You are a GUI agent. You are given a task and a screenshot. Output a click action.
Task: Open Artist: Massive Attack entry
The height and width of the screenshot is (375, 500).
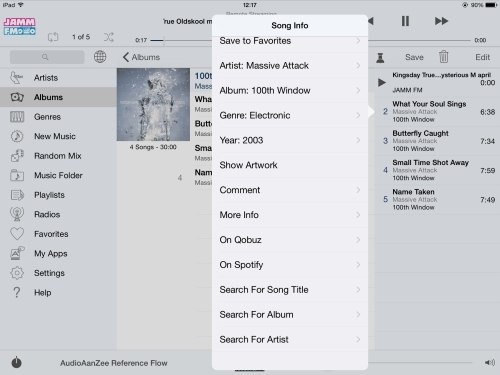[x=290, y=66]
